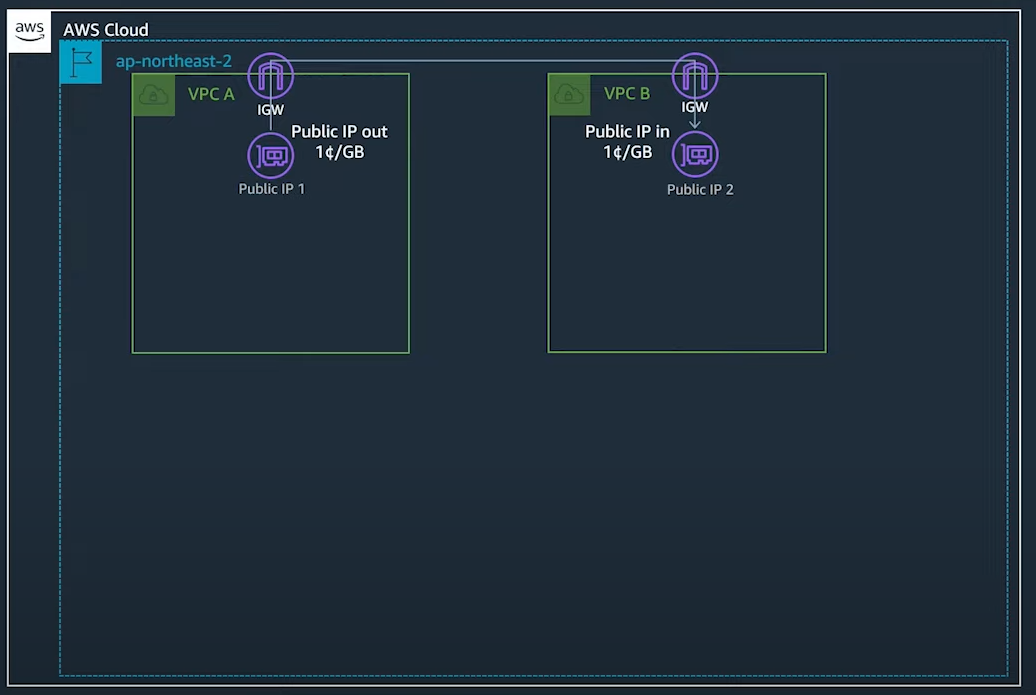Select the Public IP out text
The width and height of the screenshot is (1036, 695).
(x=340, y=132)
